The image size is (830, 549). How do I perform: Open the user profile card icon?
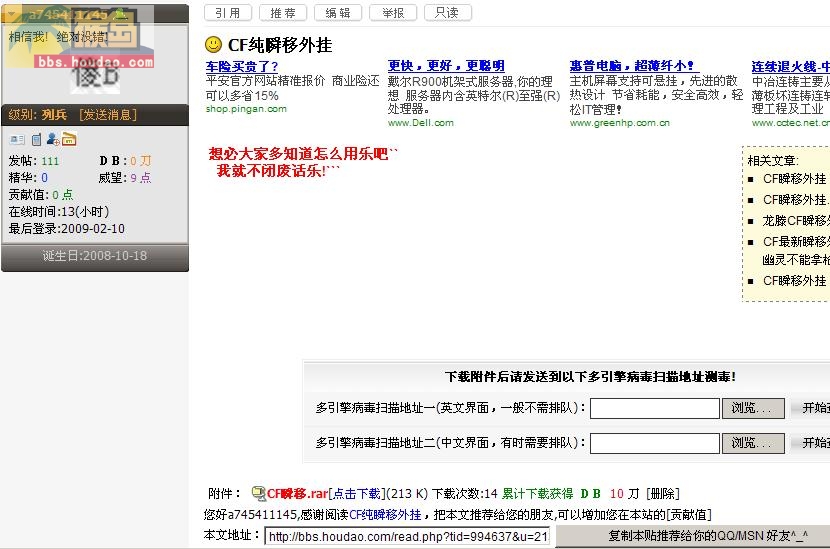pos(17,139)
